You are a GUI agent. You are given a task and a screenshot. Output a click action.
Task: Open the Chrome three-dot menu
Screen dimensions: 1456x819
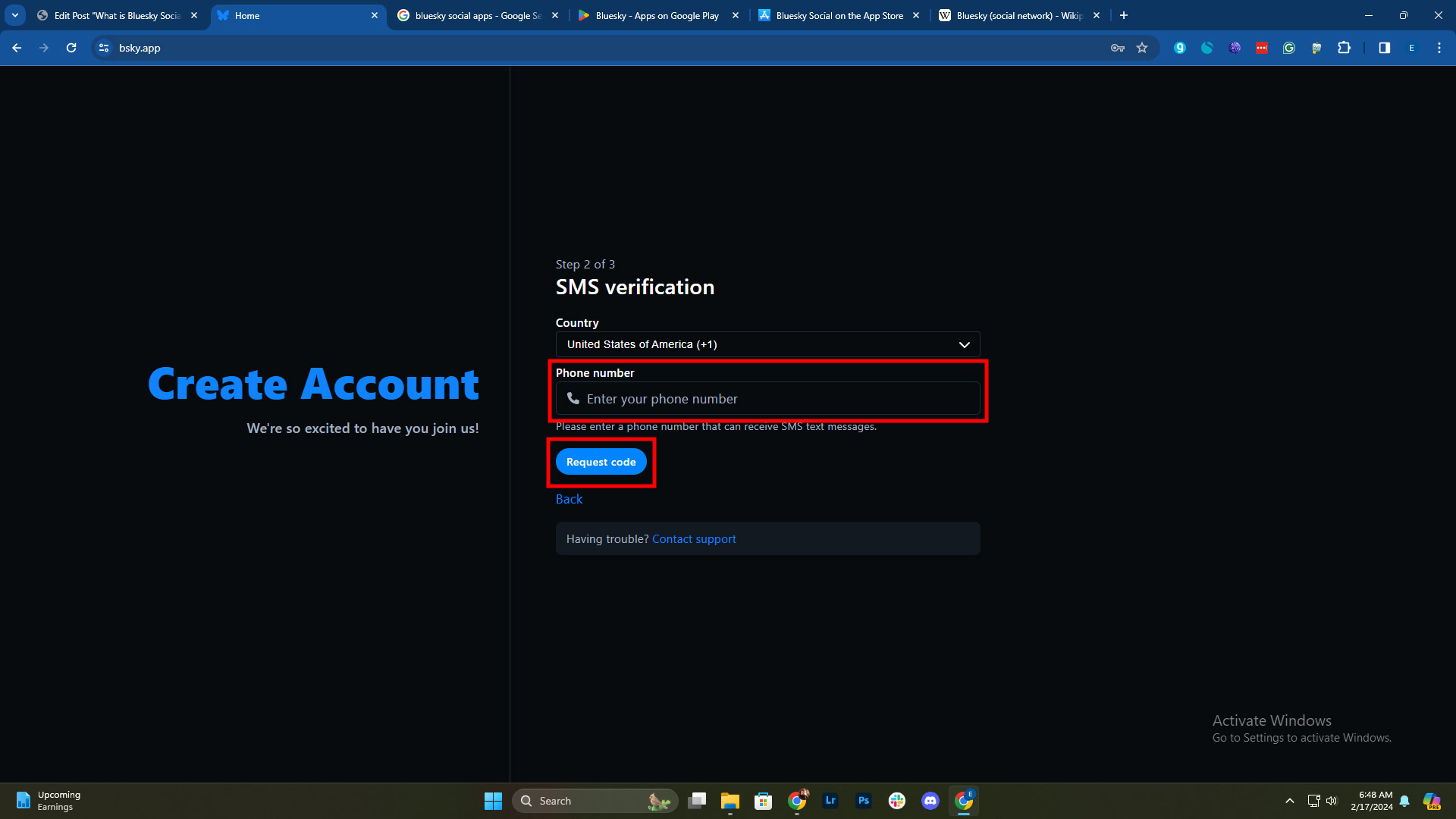tap(1439, 48)
